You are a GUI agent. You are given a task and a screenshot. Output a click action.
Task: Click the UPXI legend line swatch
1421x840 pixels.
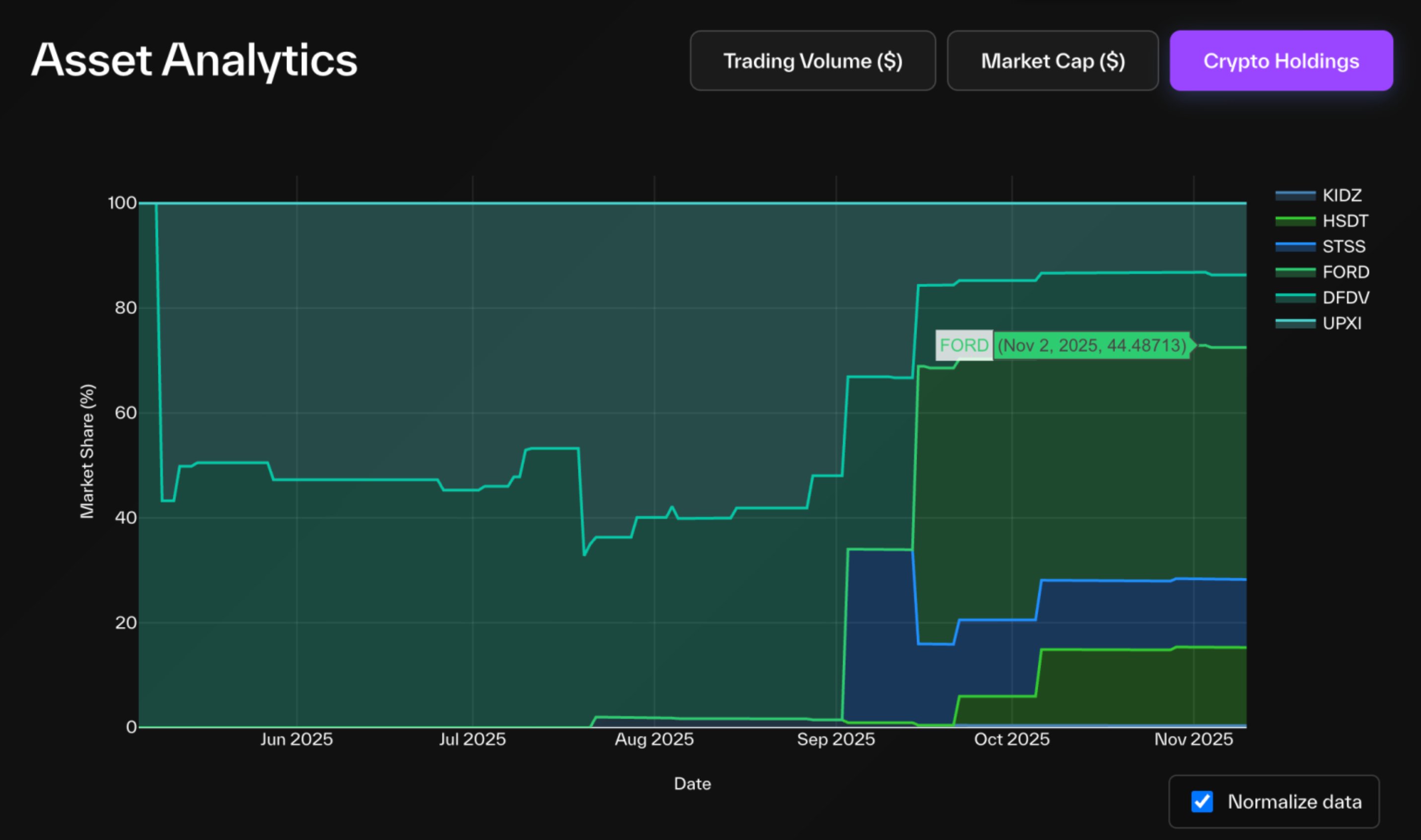tap(1295, 323)
